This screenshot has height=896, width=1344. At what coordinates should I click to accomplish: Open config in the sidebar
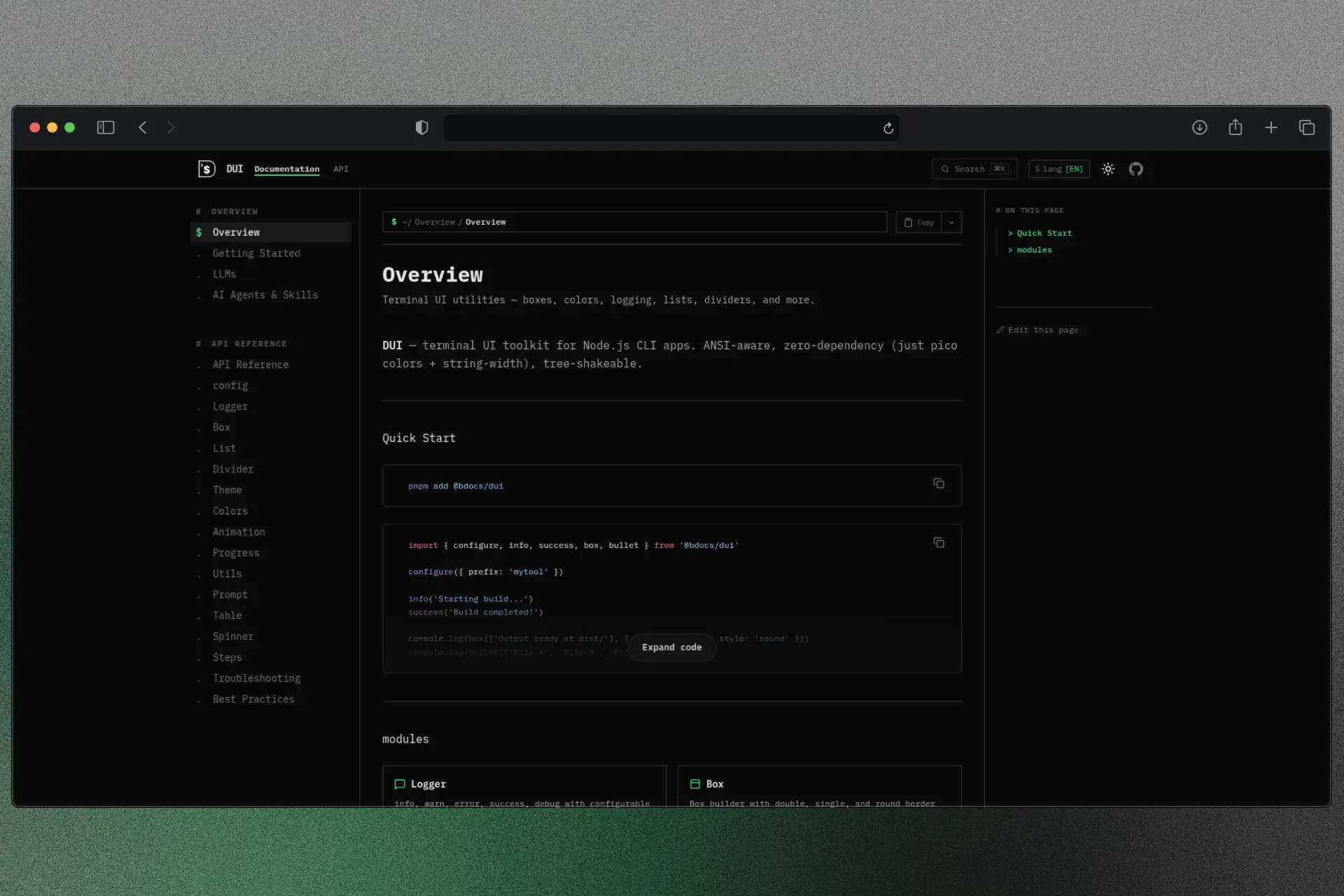[x=230, y=386]
